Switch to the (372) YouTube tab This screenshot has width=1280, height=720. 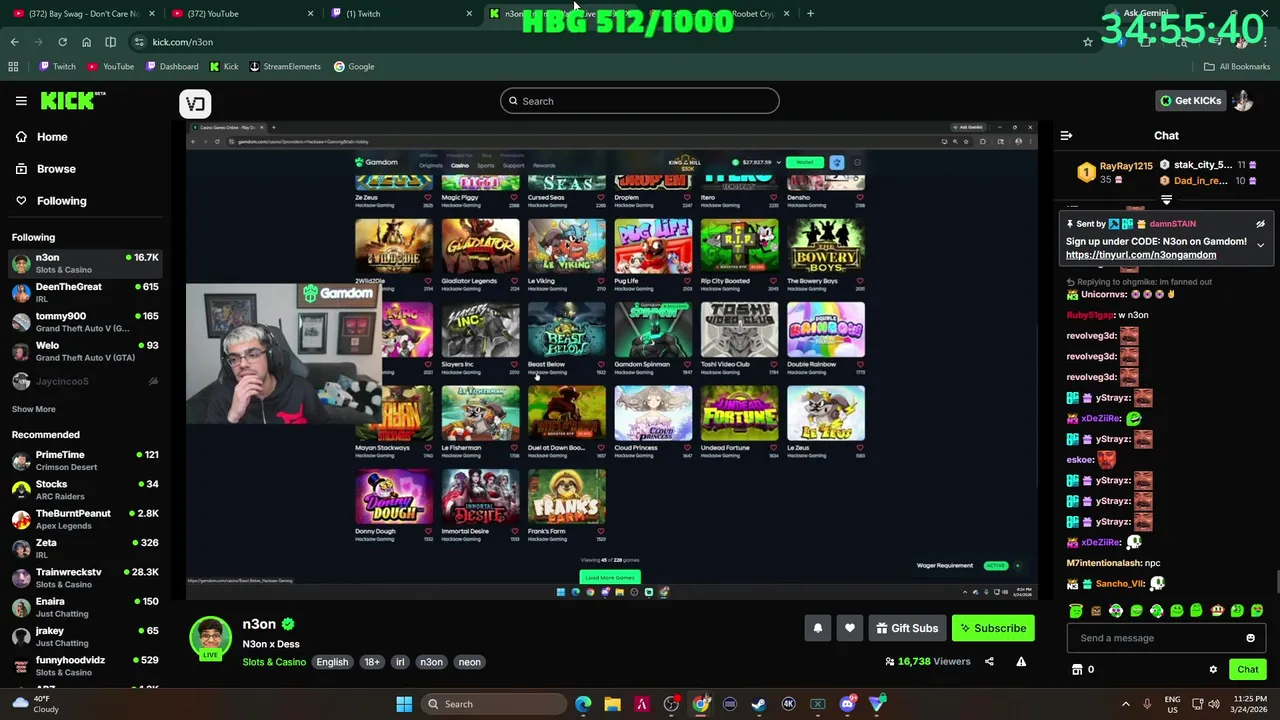pyautogui.click(x=240, y=14)
